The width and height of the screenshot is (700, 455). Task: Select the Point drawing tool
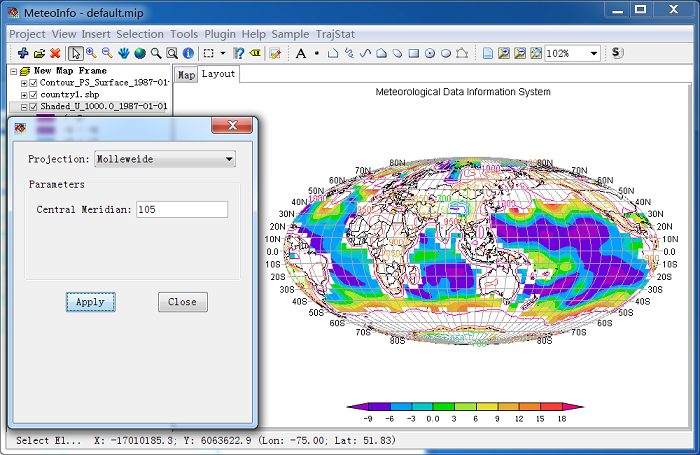[x=317, y=53]
